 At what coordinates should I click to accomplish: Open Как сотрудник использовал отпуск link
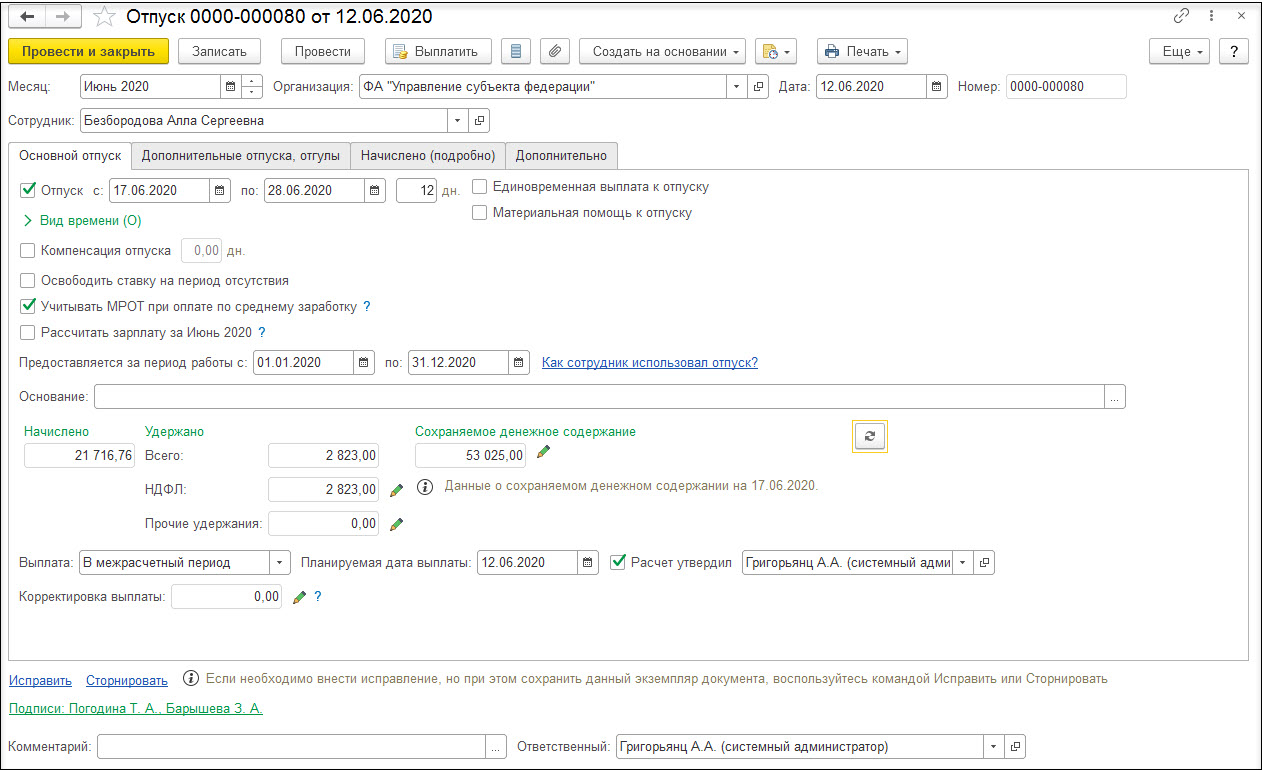tap(650, 362)
